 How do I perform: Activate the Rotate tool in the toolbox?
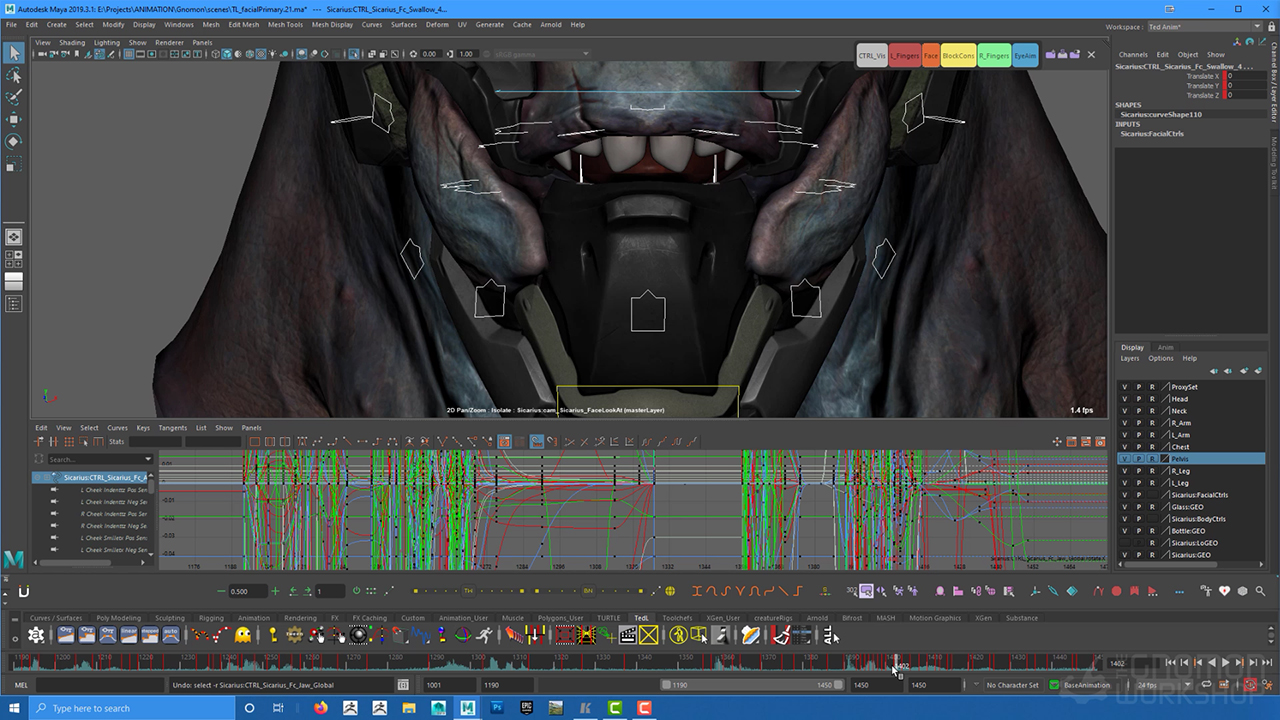pos(14,141)
